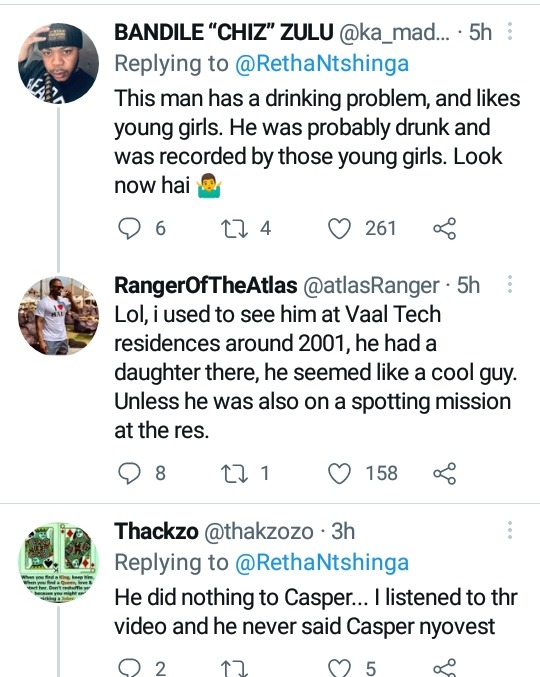Open more options for Thackzo's tweet
Viewport: 540px width, 677px height.
[x=510, y=530]
